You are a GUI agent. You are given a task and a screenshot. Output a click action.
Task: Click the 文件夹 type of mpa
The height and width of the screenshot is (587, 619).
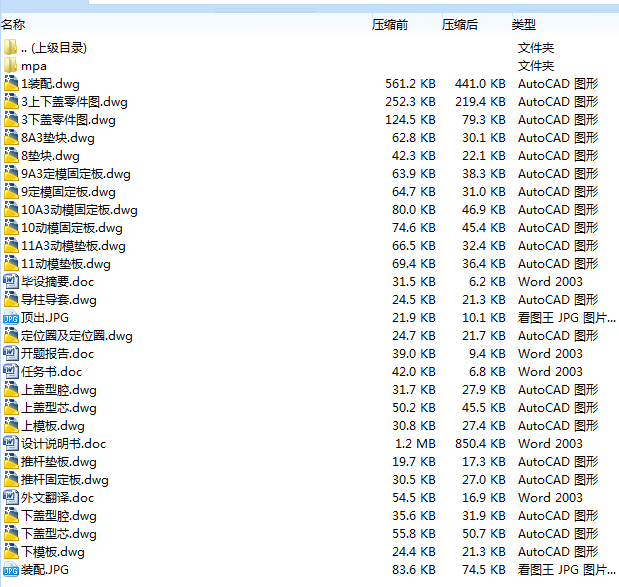(536, 66)
